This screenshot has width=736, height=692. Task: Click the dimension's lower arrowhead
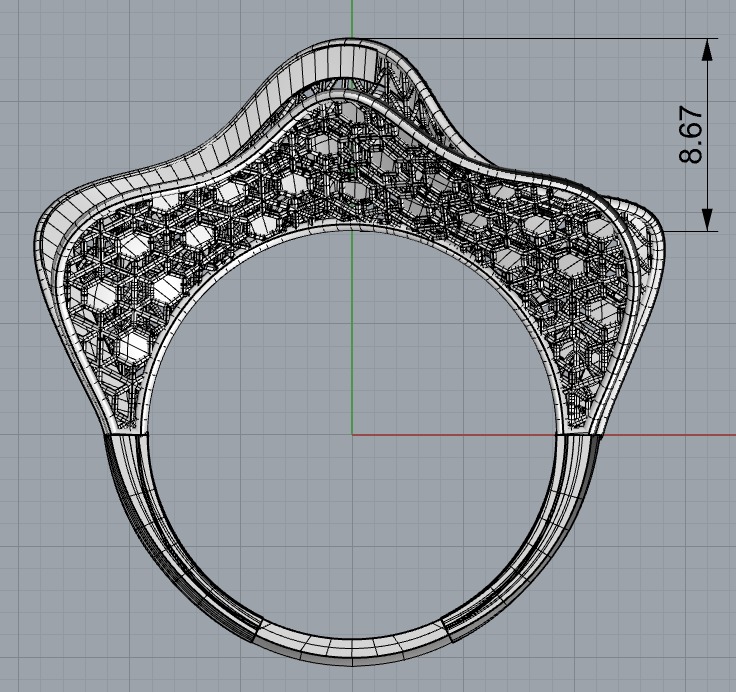tap(707, 220)
